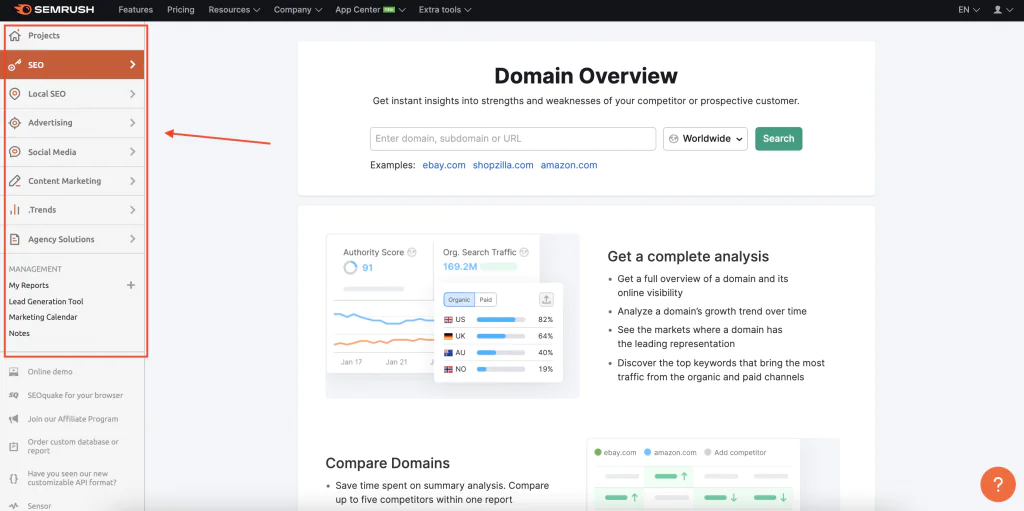Expand the Advertising chevron

(x=133, y=123)
